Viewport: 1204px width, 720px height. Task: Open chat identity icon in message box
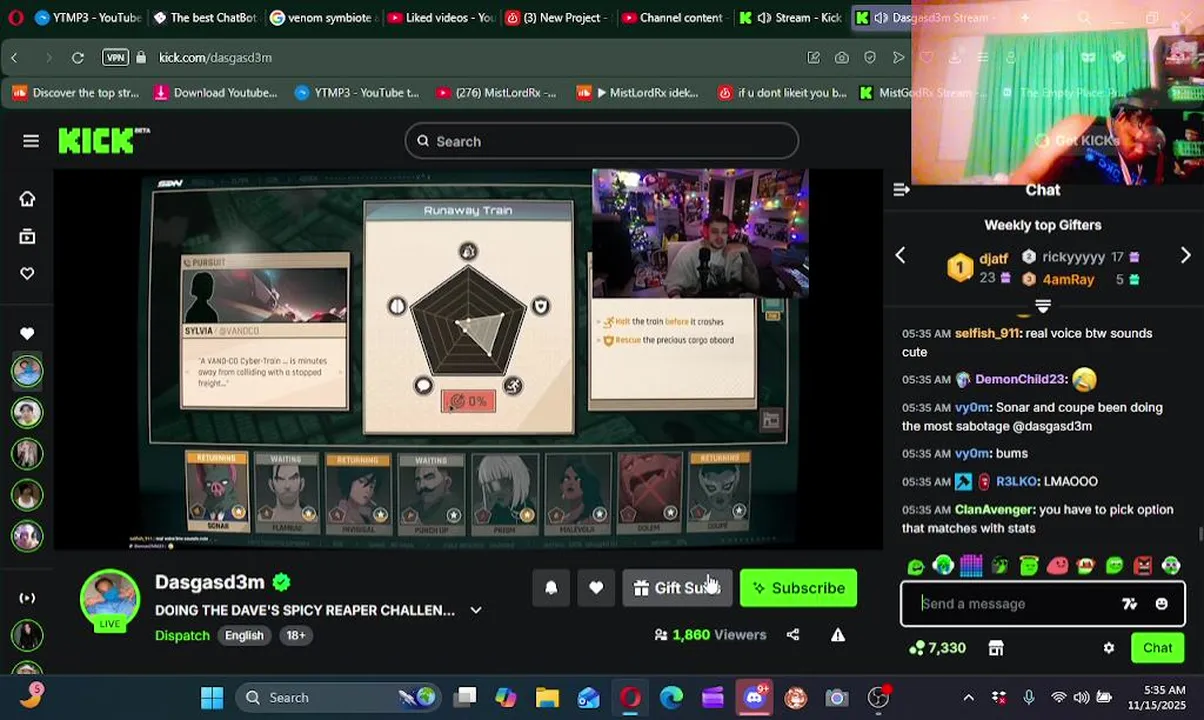point(1130,604)
